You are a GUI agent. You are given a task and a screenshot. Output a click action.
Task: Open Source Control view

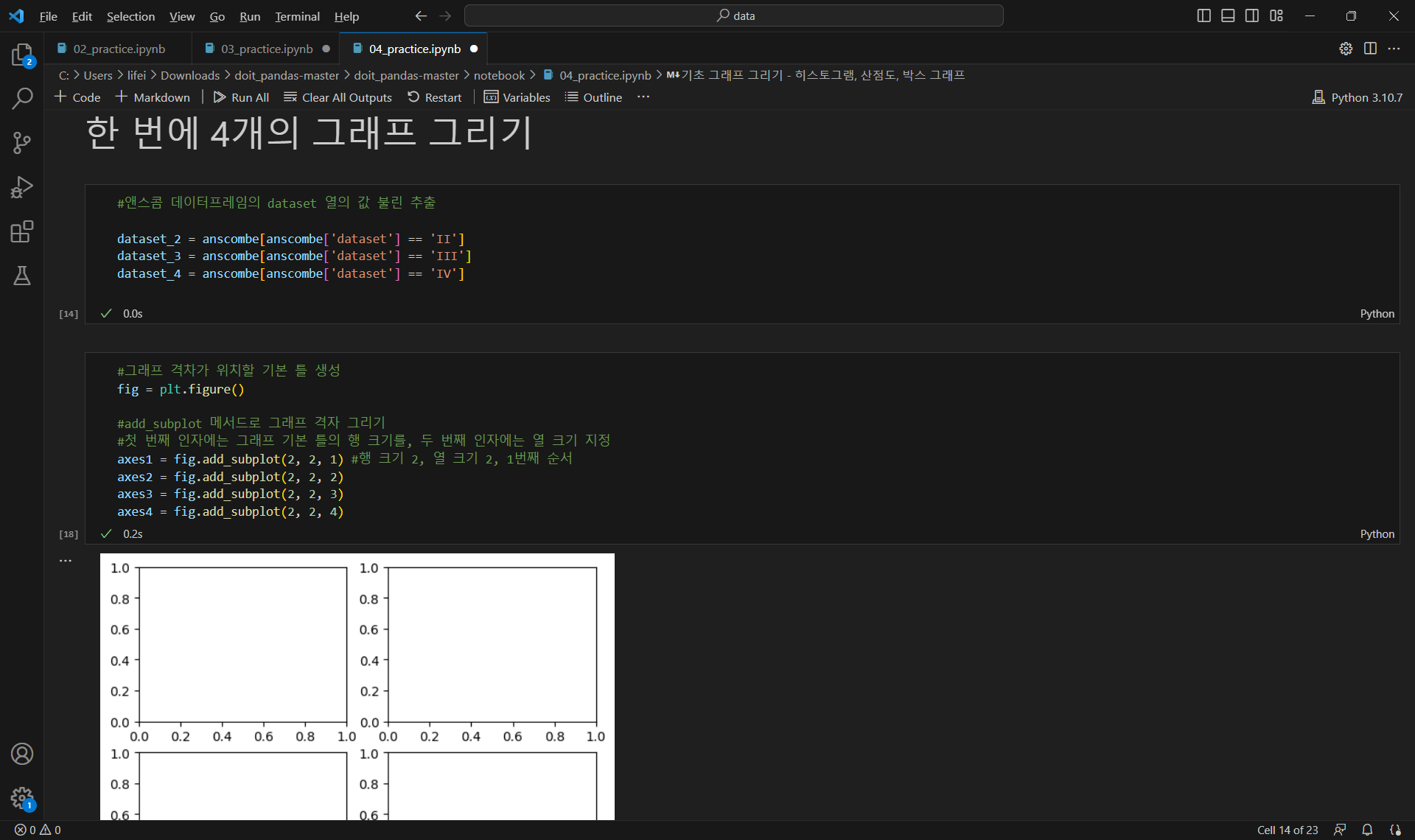click(x=22, y=142)
